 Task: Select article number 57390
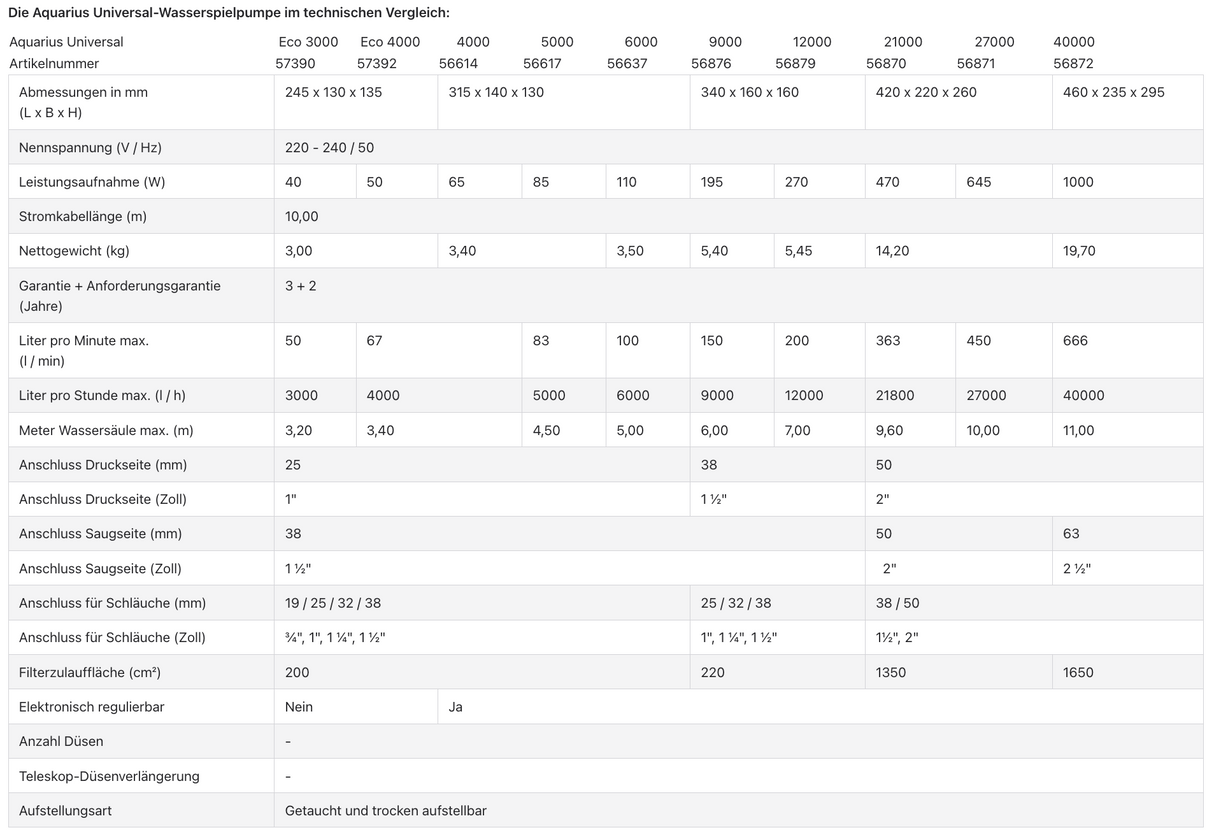[296, 63]
